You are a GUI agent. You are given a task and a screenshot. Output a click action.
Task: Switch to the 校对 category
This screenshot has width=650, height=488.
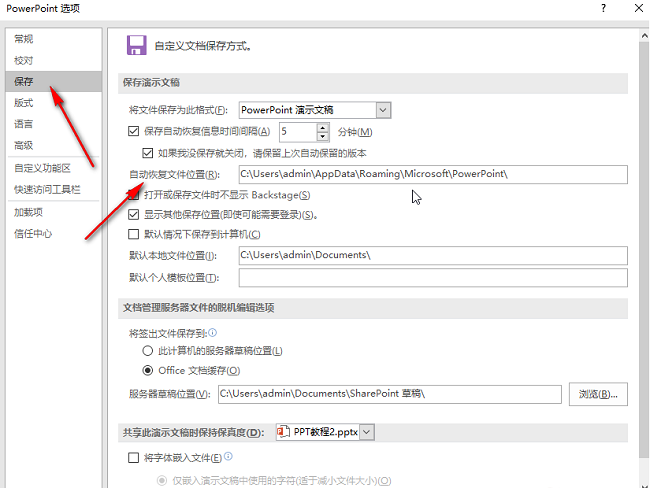click(x=54, y=61)
